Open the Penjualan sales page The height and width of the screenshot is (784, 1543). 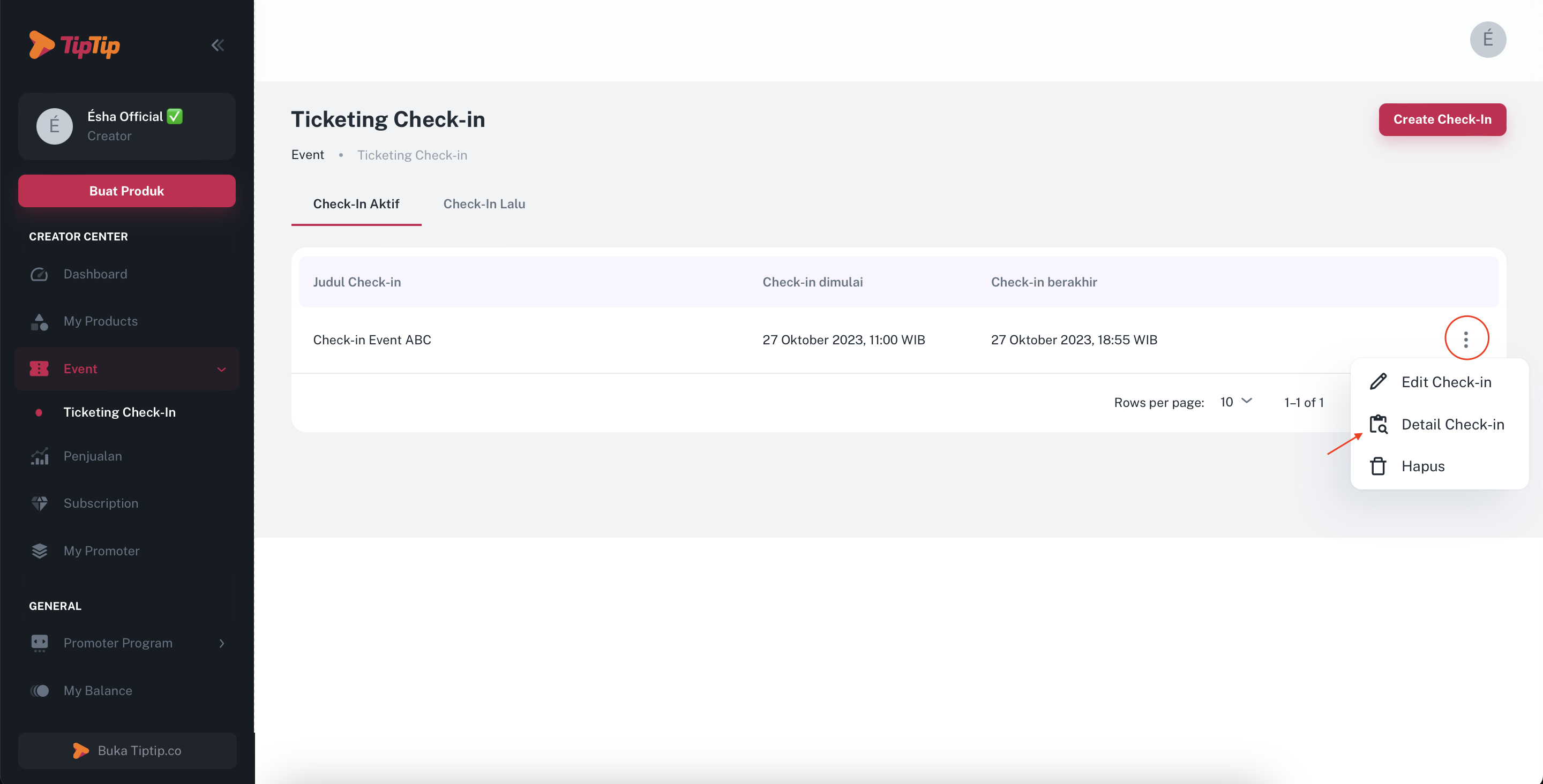(92, 456)
